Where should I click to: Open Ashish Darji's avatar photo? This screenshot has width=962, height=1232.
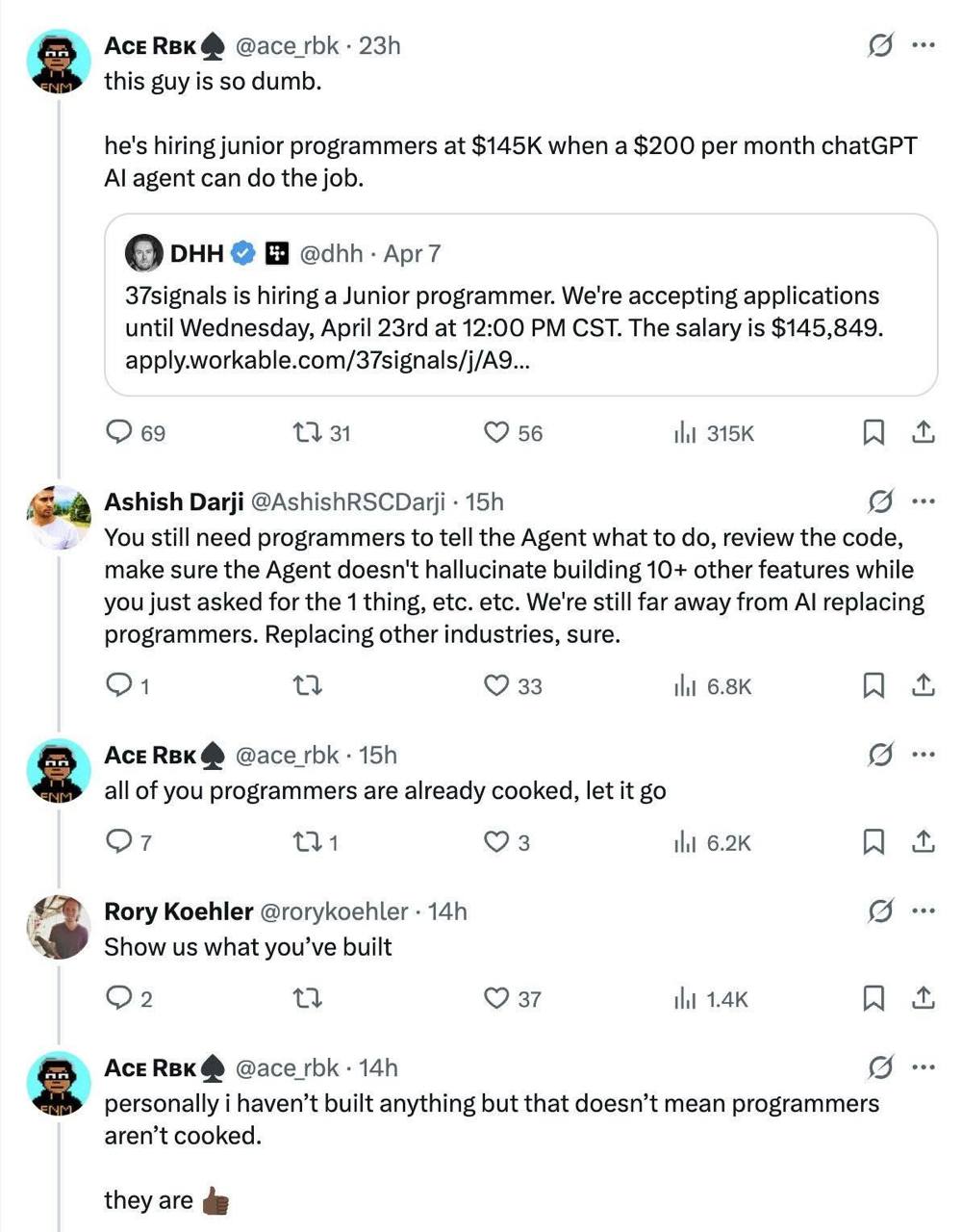[59, 518]
